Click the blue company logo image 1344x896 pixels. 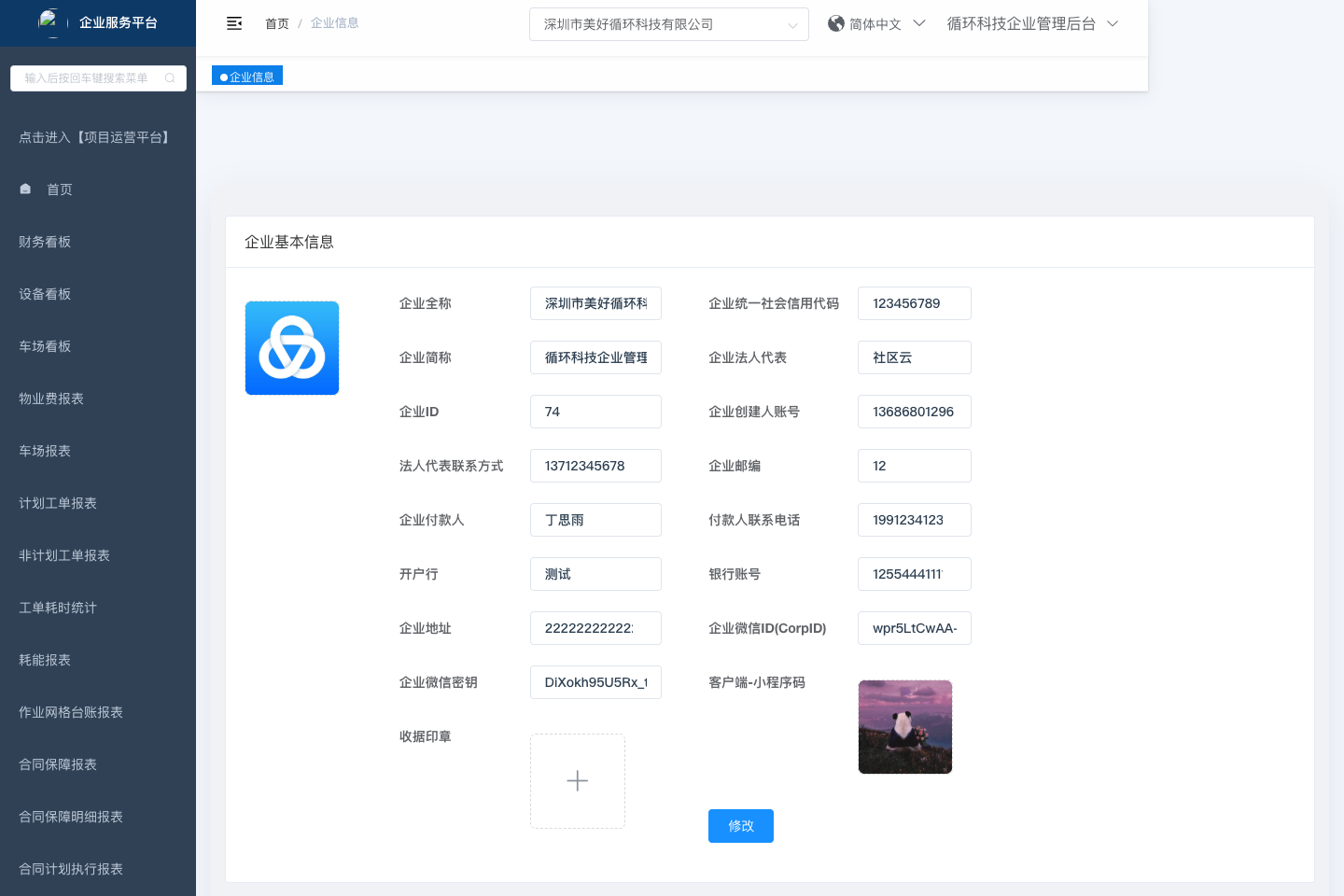(292, 348)
